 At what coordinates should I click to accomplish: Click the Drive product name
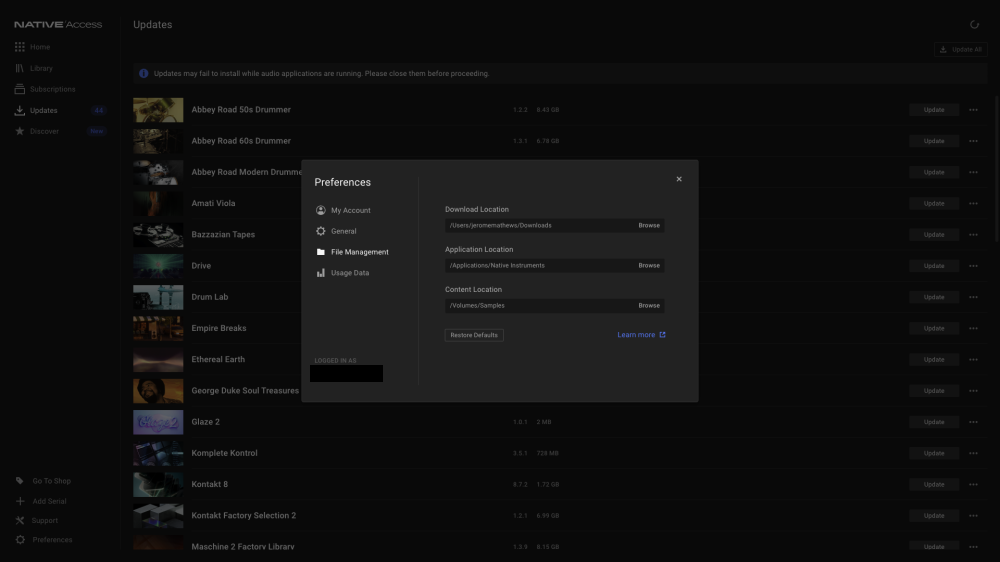click(201, 265)
